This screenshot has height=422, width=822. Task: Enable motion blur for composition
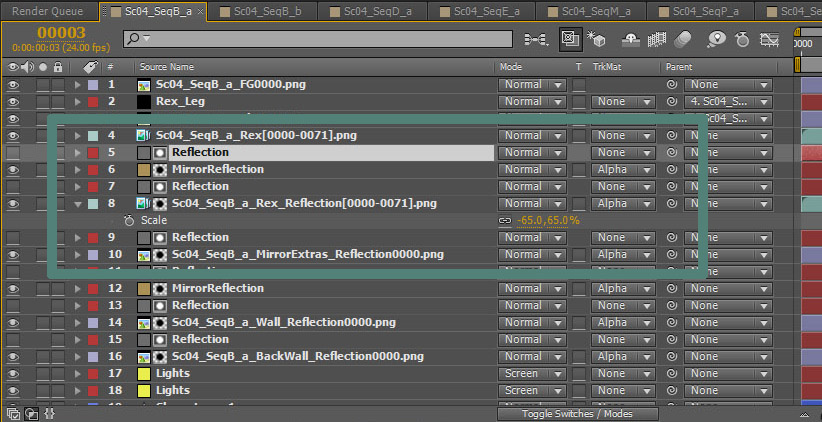(683, 39)
